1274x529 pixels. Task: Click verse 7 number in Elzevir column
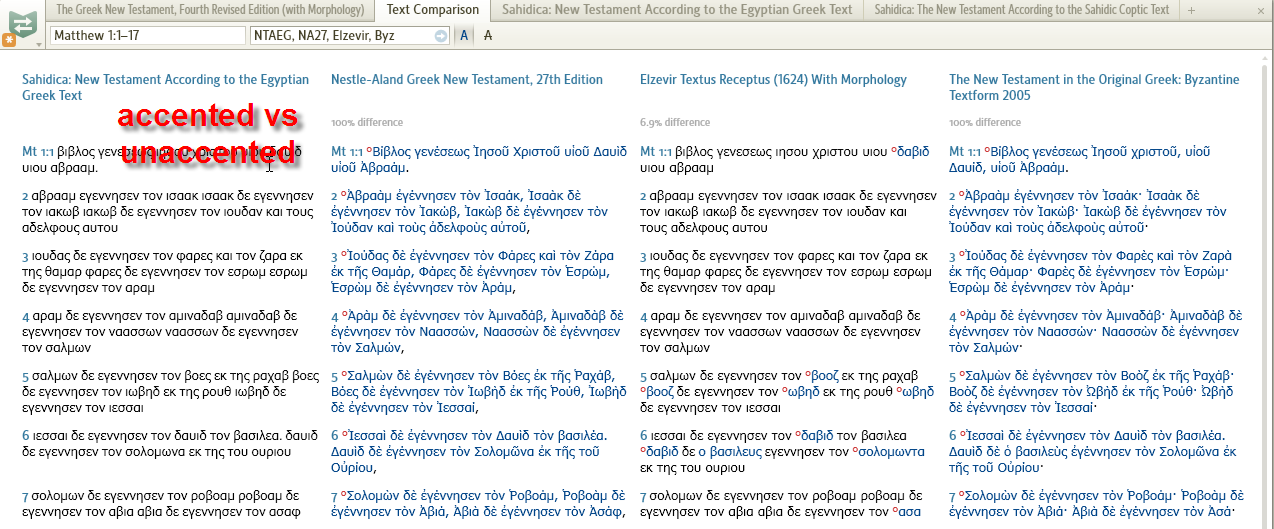(x=644, y=496)
